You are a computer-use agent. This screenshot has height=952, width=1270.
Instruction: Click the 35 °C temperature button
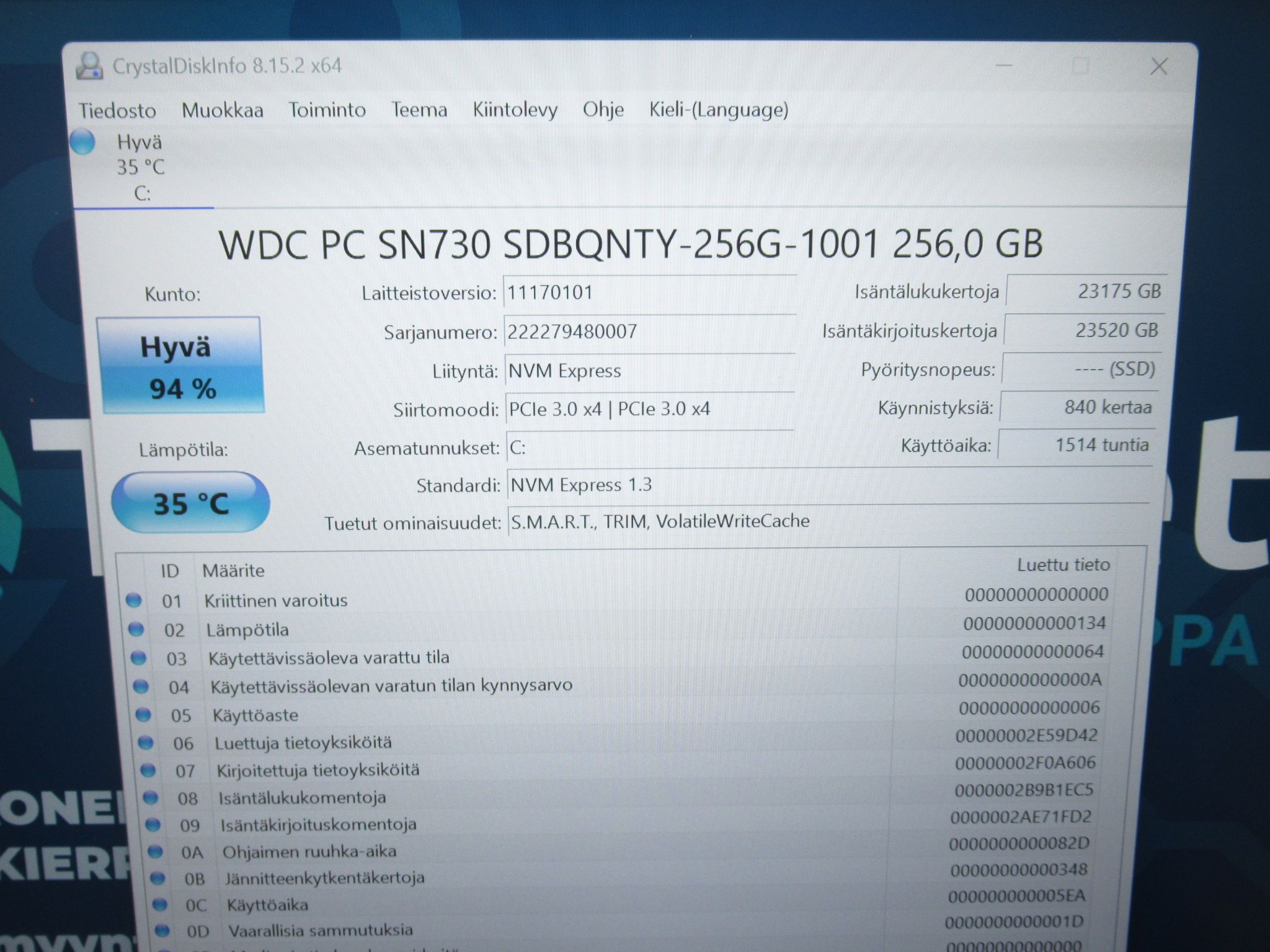pyautogui.click(x=191, y=502)
